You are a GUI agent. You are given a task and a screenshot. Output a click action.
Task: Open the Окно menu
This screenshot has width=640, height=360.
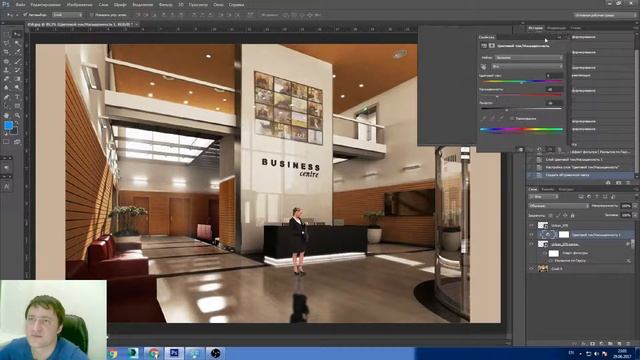218,5
